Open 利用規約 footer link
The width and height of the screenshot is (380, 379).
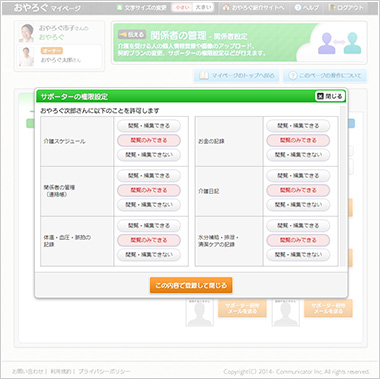point(60,371)
